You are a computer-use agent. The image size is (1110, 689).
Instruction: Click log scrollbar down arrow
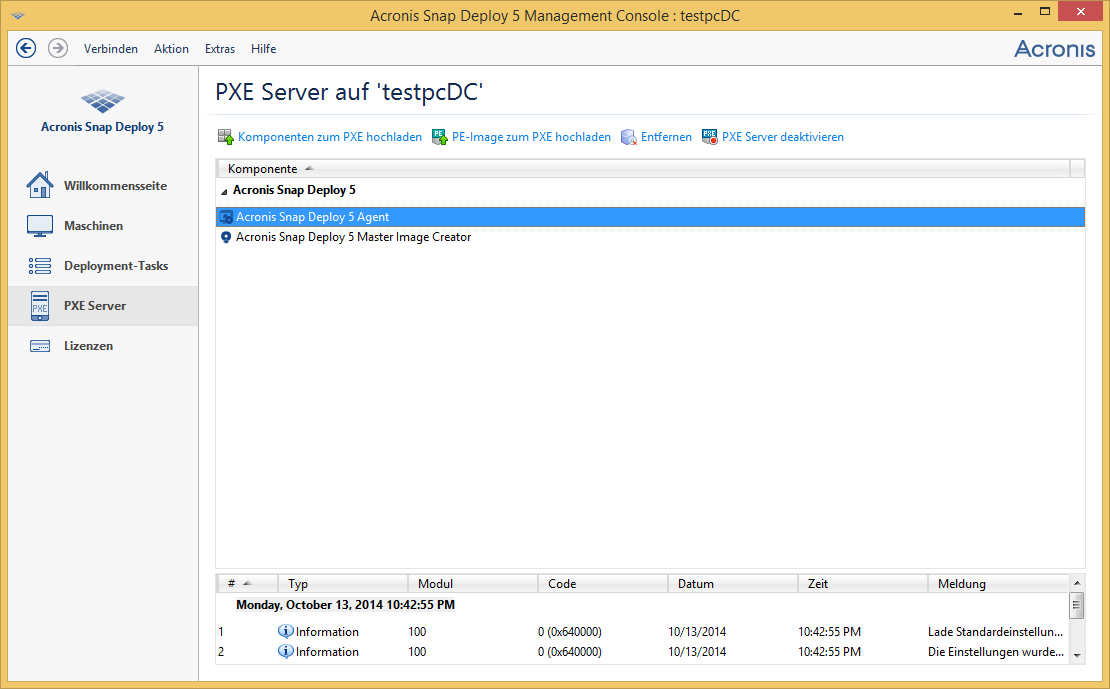tap(1077, 656)
